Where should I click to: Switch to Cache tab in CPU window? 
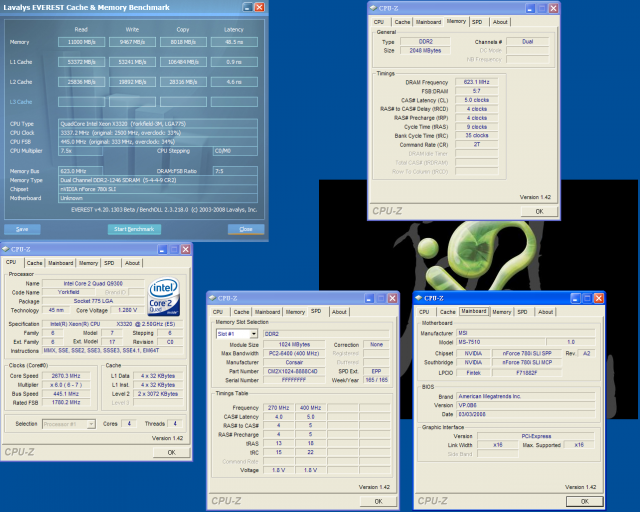35,263
